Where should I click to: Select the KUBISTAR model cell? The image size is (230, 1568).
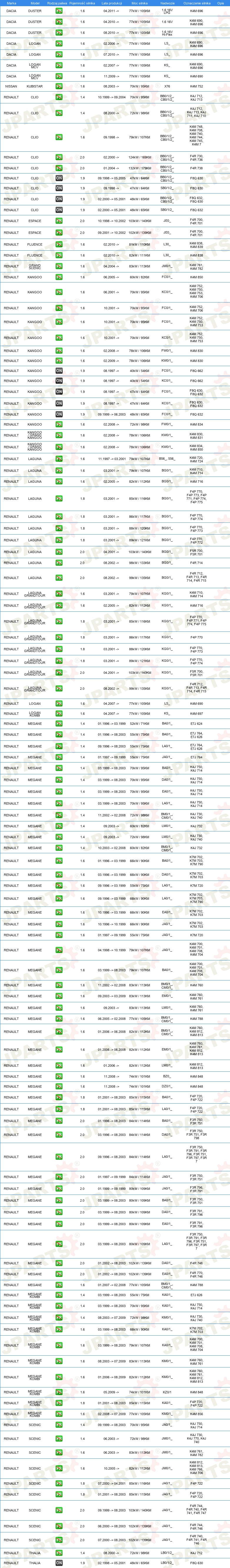[x=35, y=86]
